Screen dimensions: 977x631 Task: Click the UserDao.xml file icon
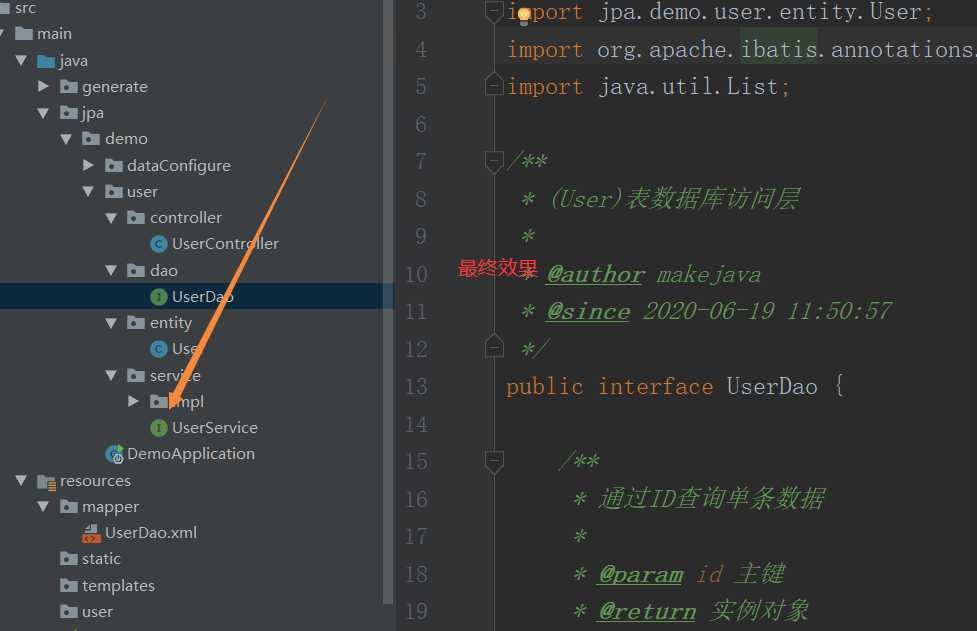(x=91, y=533)
